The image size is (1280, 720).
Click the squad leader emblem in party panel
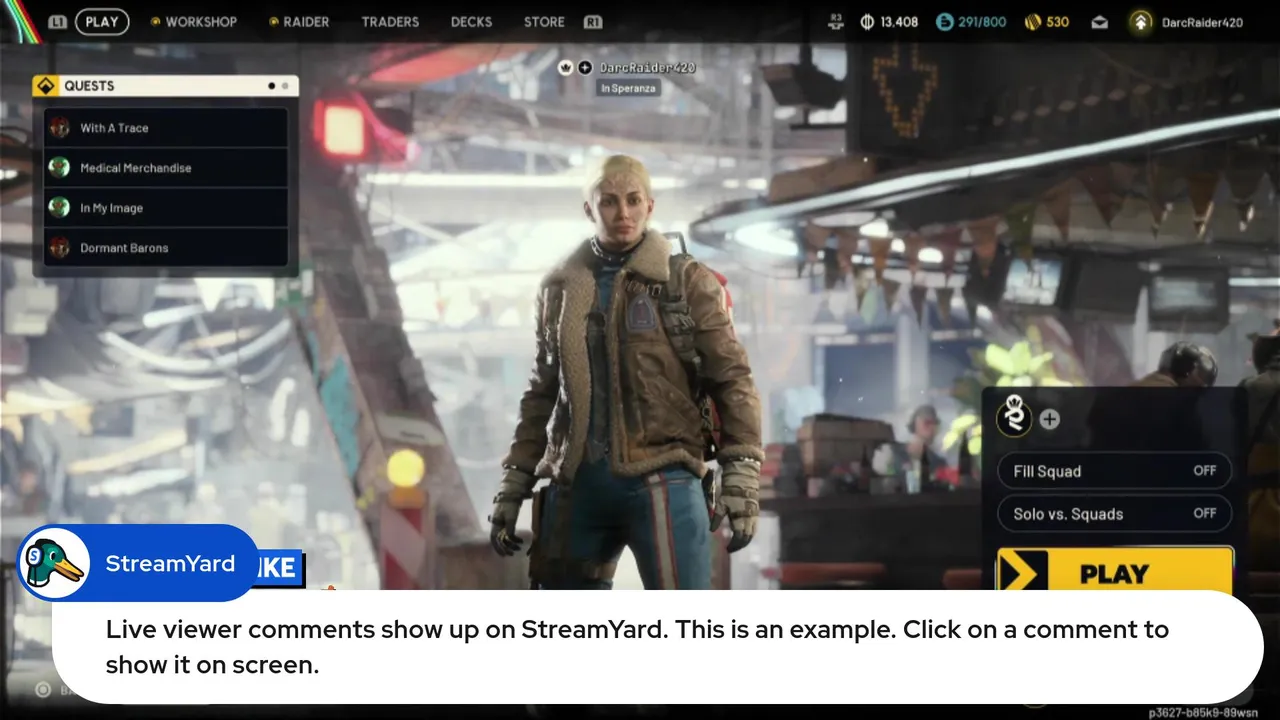(1015, 417)
